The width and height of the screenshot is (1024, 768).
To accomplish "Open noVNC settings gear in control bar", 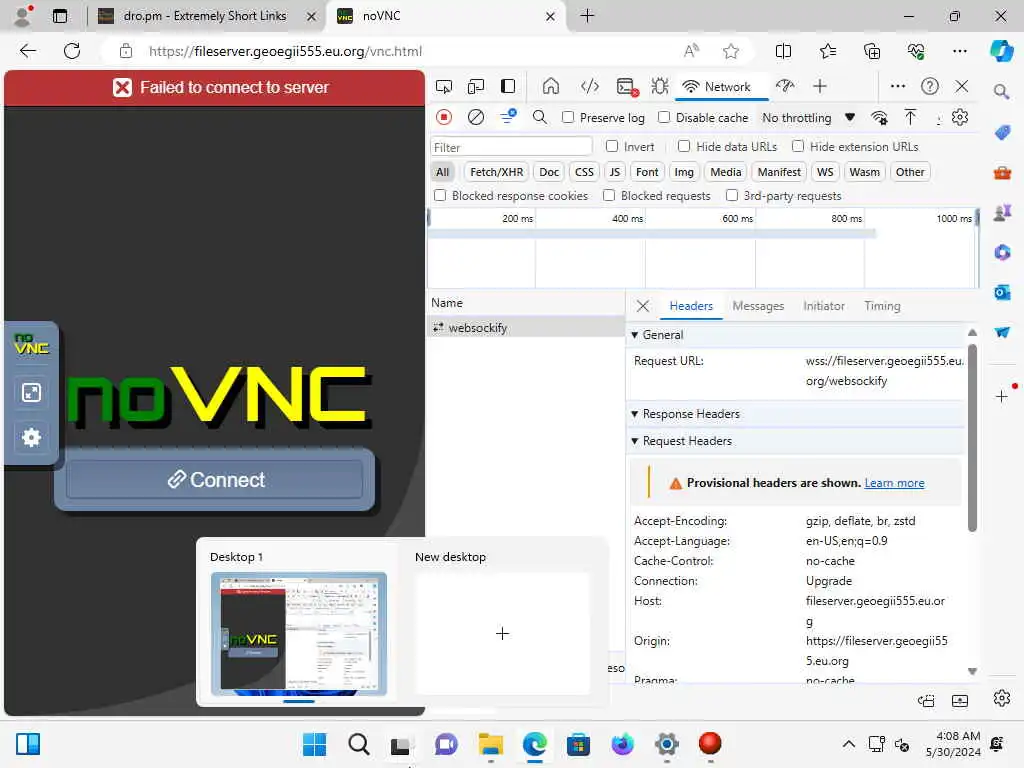I will pos(31,437).
